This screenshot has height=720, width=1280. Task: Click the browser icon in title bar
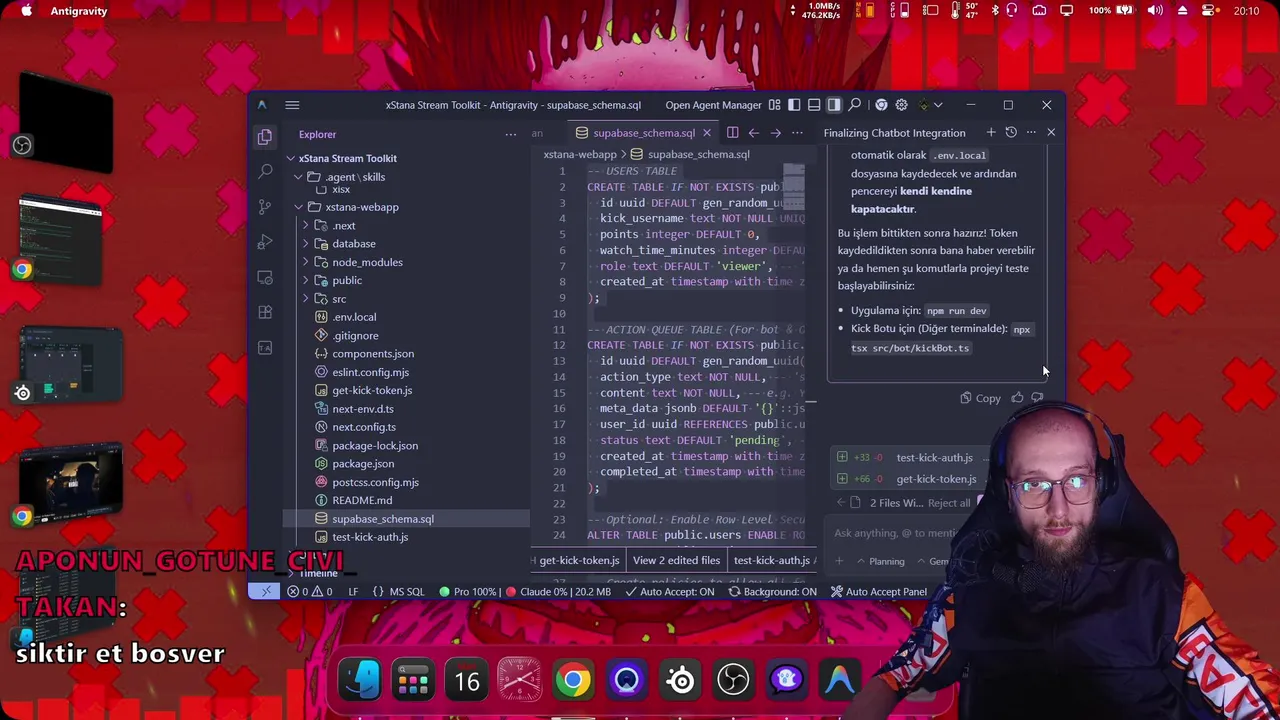click(x=881, y=105)
